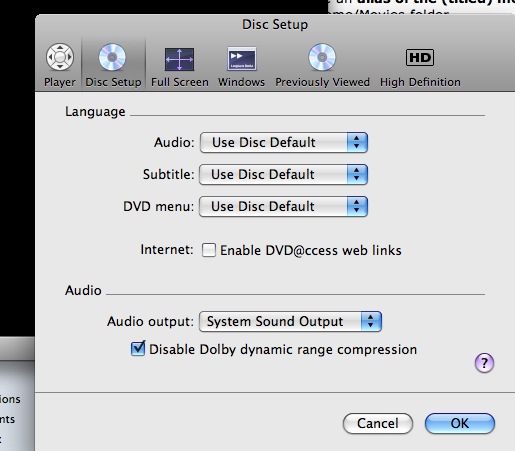Enable DVD@ccess web links checkbox
The image size is (515, 451).
tap(209, 250)
